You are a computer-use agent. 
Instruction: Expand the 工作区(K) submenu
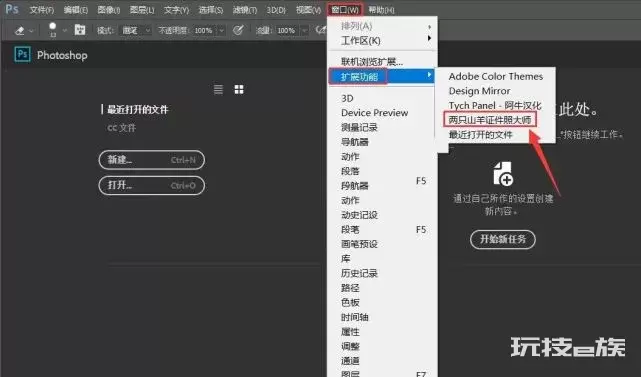point(383,40)
